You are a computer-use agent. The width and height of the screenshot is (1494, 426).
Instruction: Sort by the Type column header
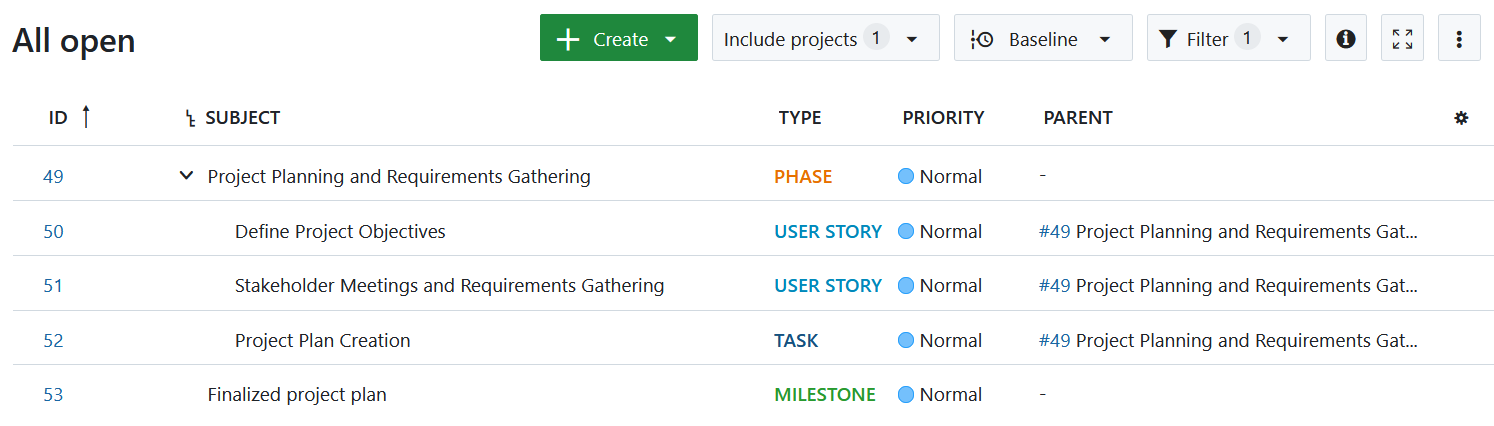click(800, 118)
